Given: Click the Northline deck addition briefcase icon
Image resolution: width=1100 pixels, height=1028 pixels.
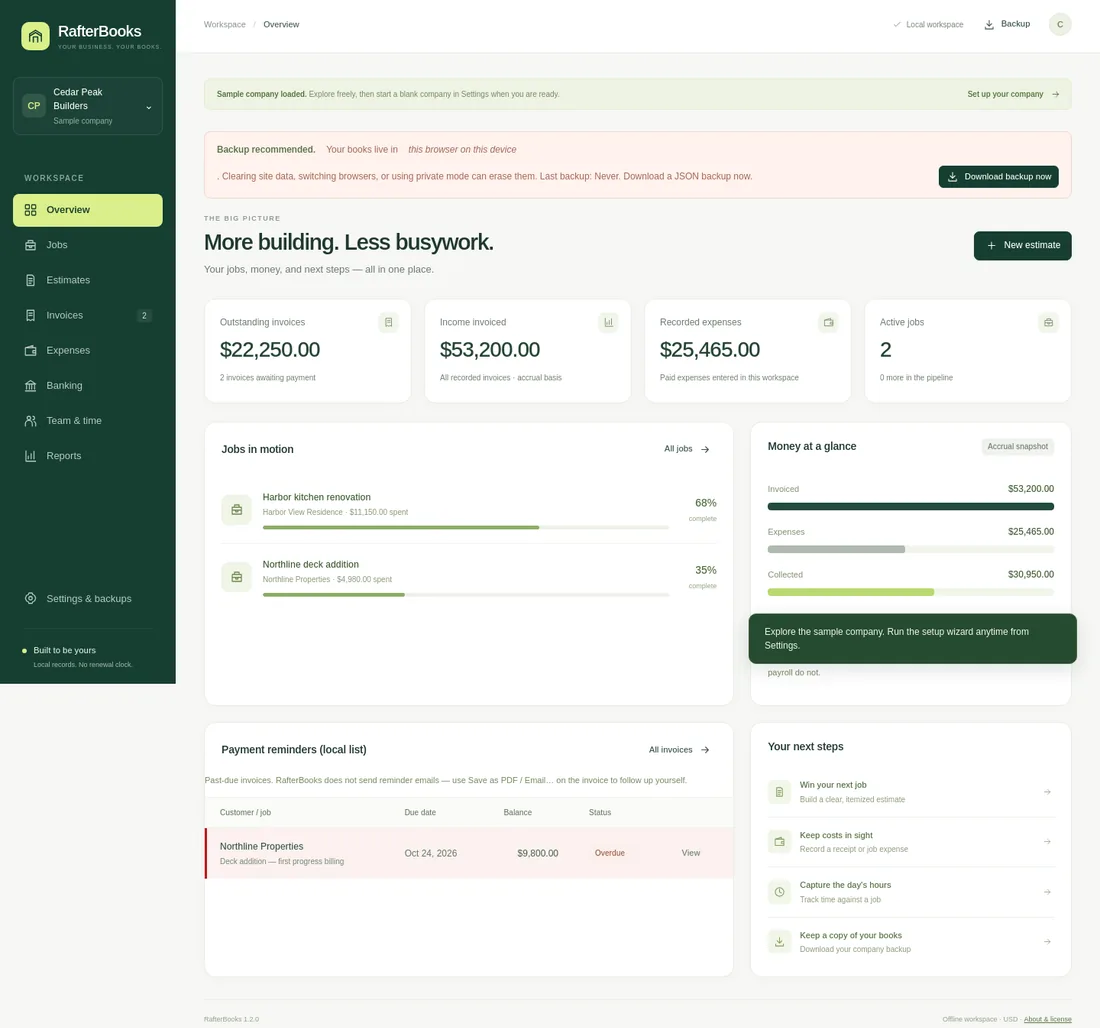Looking at the screenshot, I should 236,577.
